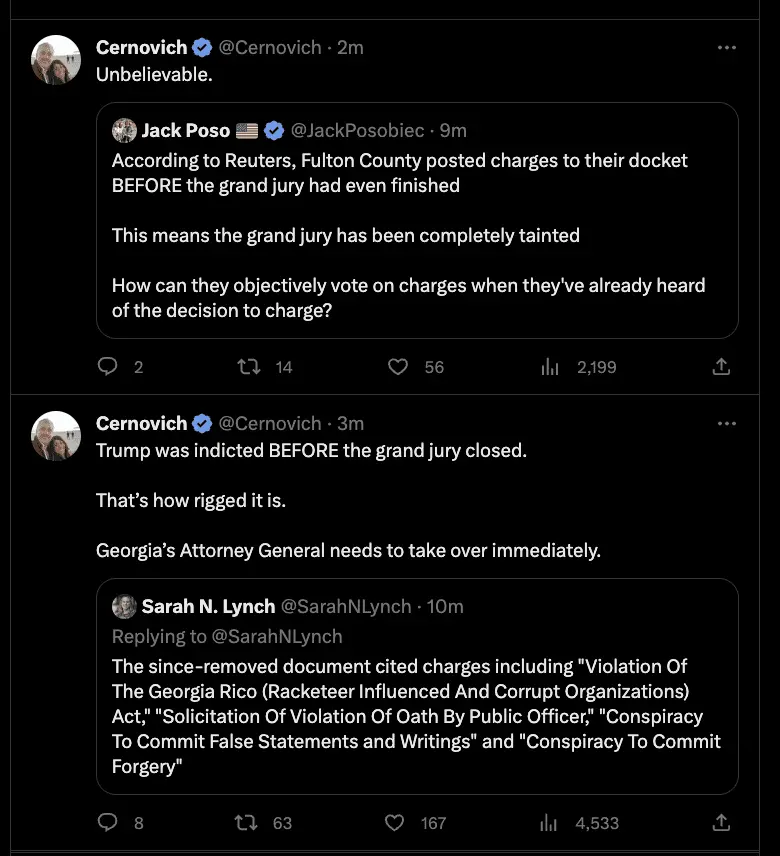The image size is (780, 856).
Task: Reply to "Trump was indicted" tweet
Action: click(x=108, y=823)
